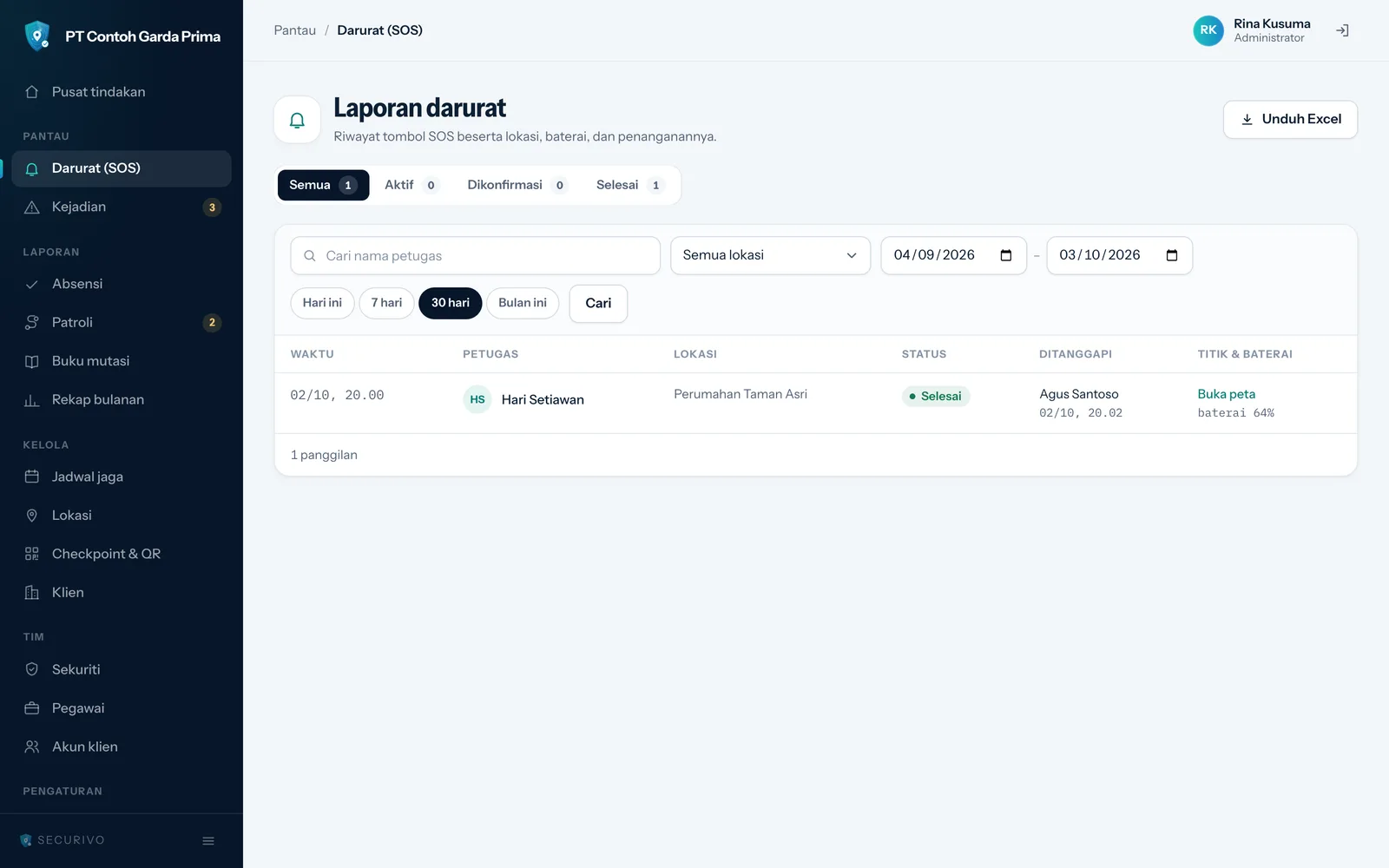Screen dimensions: 1389x868
Task: Focus the Cari nama petugas search field
Action: pyautogui.click(x=476, y=256)
